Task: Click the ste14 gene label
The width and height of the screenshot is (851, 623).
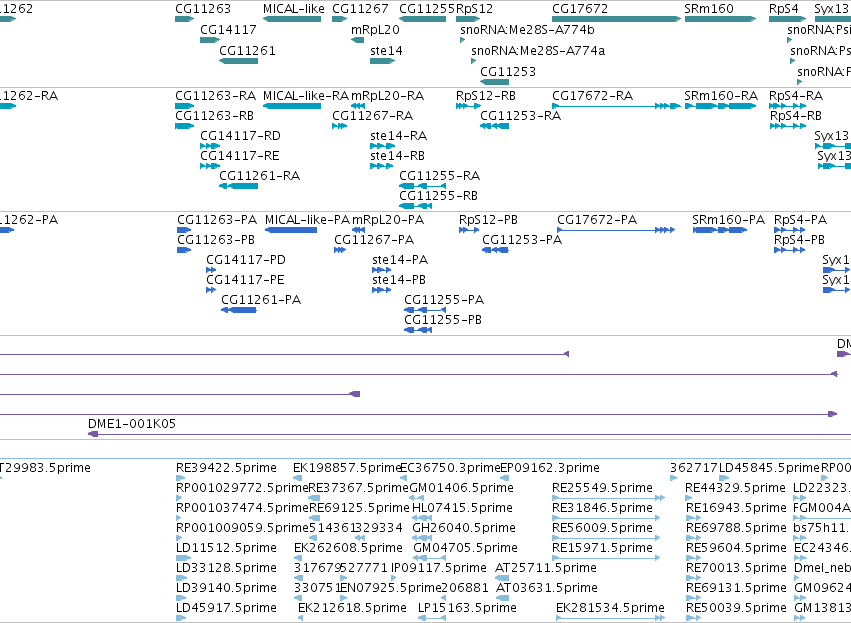Action: (x=386, y=50)
